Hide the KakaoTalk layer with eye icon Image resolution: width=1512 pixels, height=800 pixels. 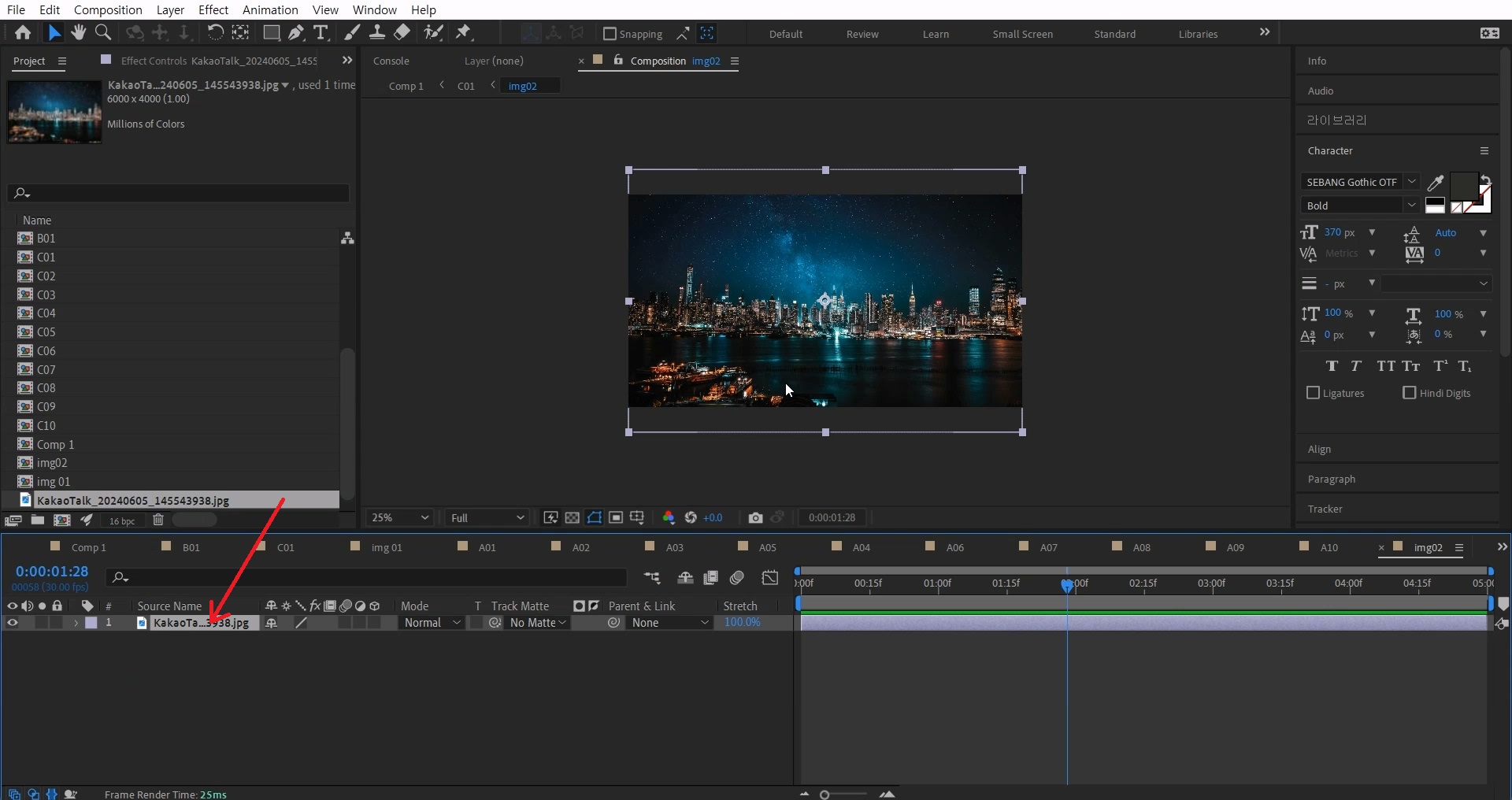[13, 623]
